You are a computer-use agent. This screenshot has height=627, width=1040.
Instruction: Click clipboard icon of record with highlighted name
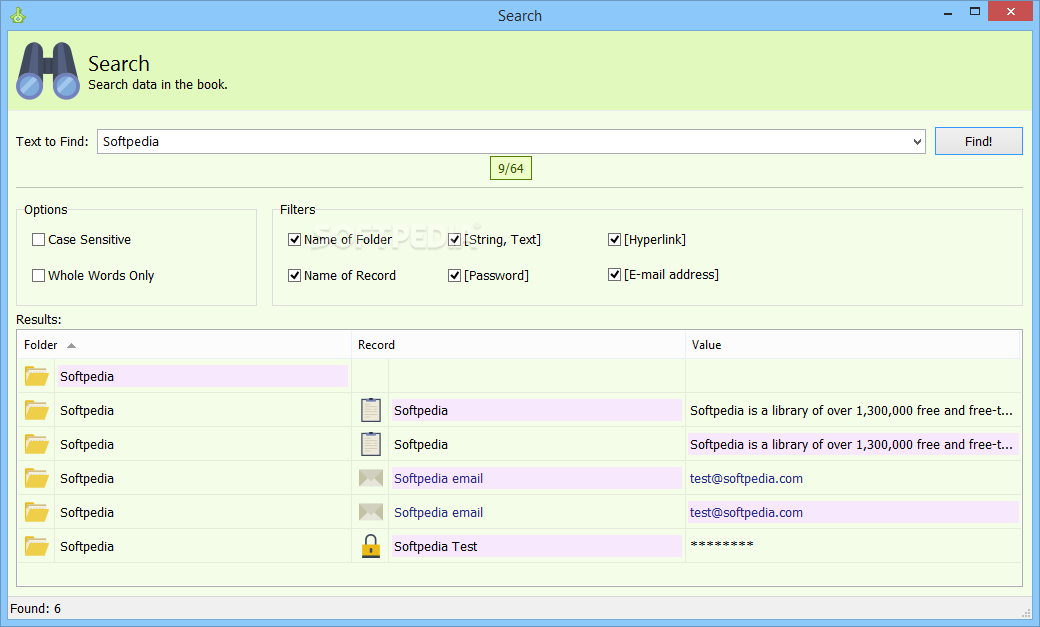(x=371, y=410)
